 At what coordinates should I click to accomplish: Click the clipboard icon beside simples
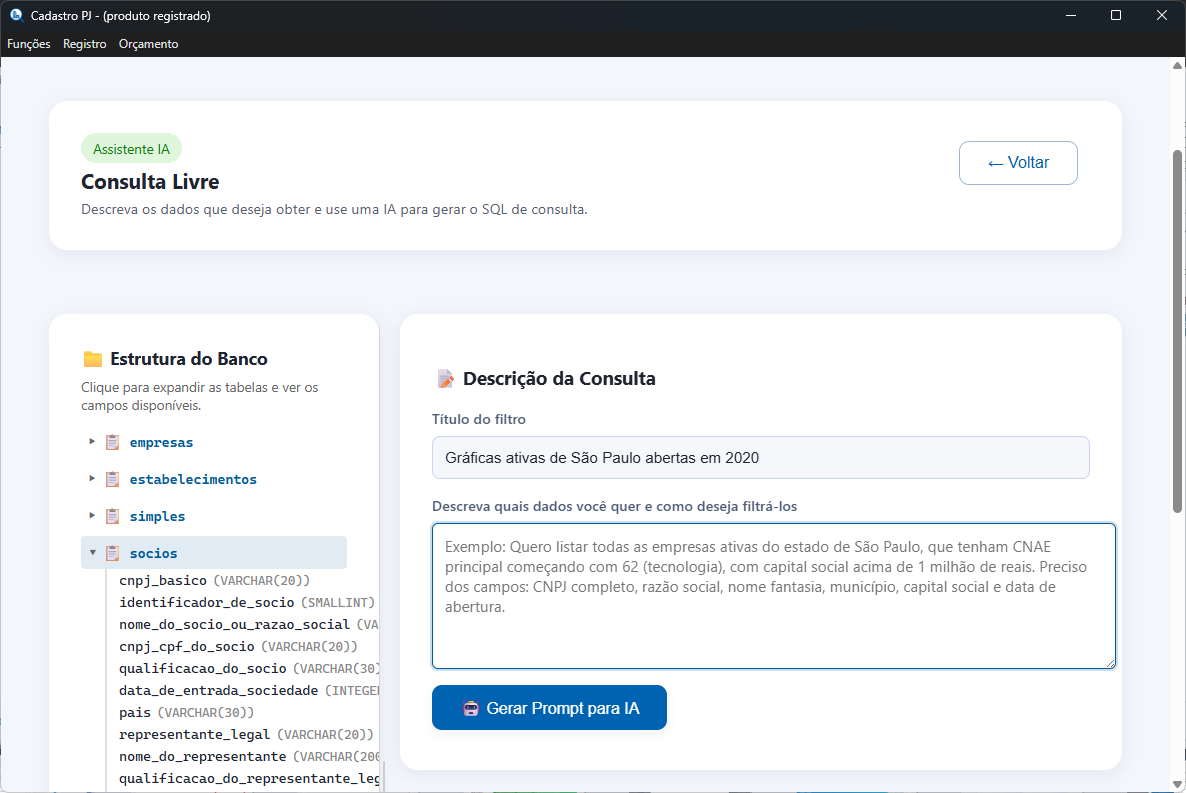tap(112, 516)
